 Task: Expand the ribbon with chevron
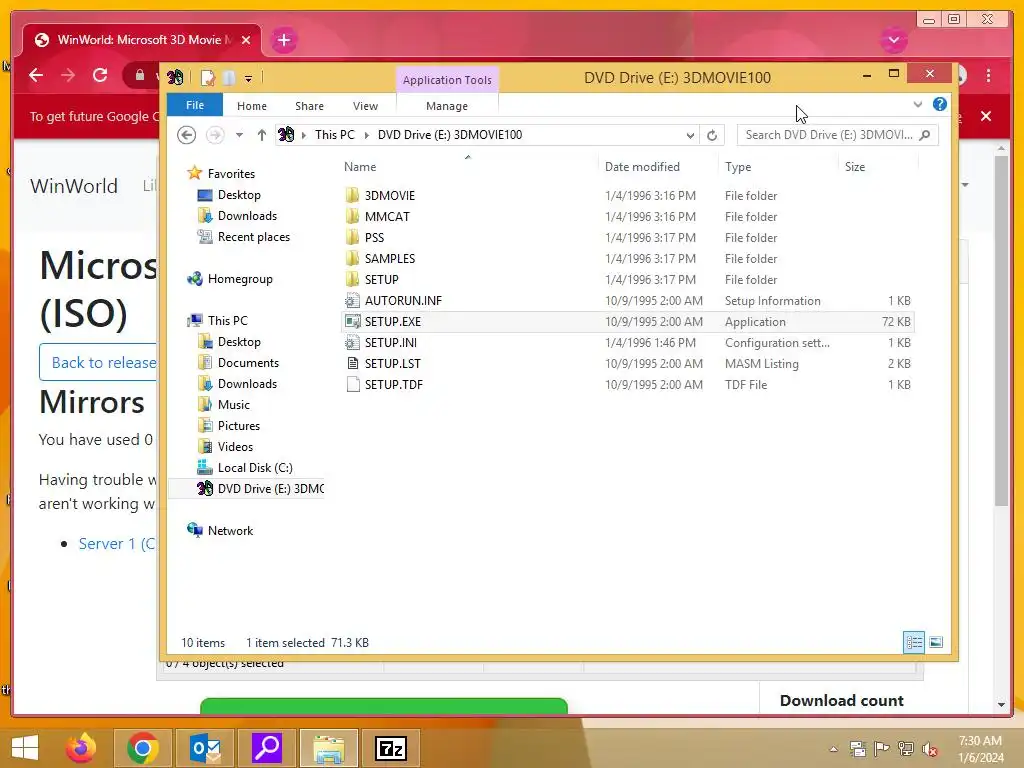(918, 104)
